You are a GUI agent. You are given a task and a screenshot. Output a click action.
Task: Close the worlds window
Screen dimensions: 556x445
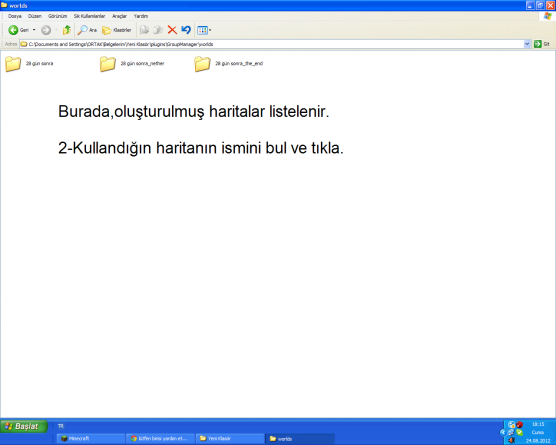550,5
